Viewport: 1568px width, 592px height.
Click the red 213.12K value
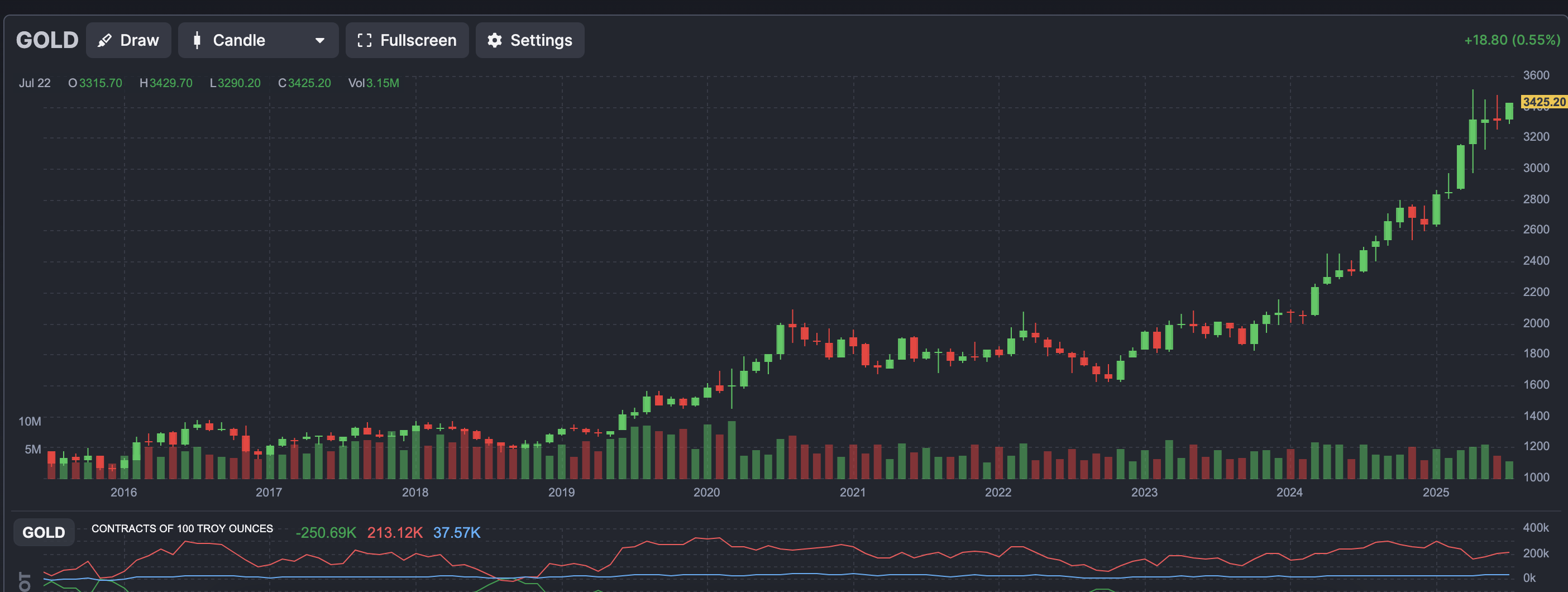point(394,533)
